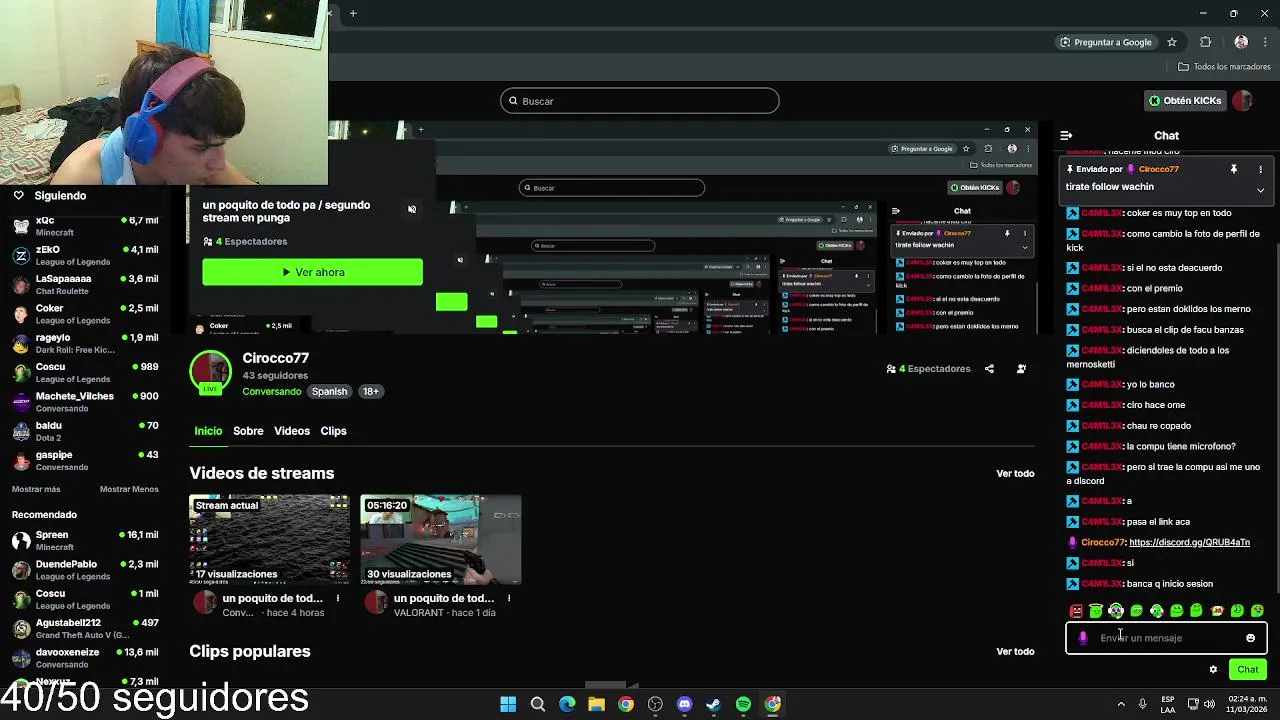Click the green Chat send button
Viewport: 1280px width, 720px height.
click(1247, 670)
